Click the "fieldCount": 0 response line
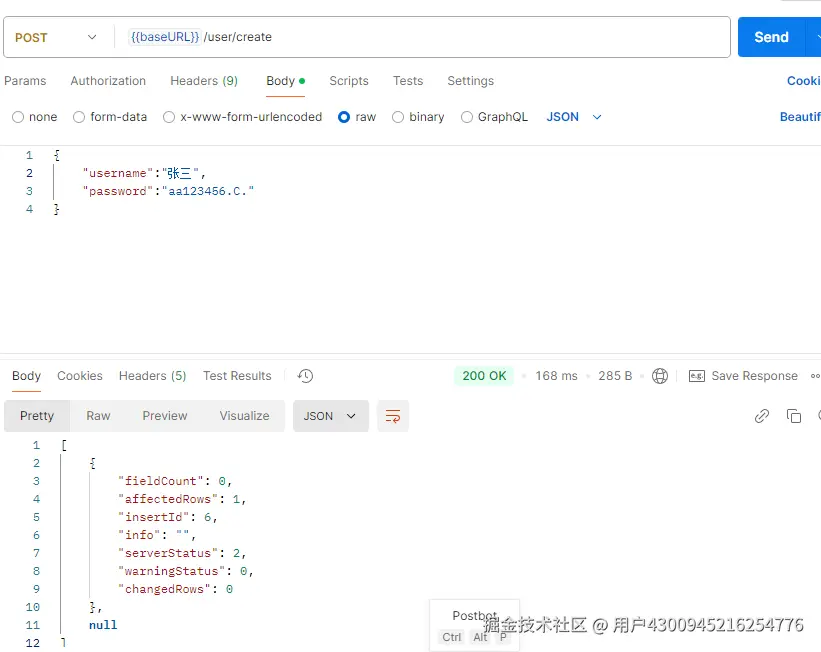Viewport: 821px width, 652px height. 175,481
